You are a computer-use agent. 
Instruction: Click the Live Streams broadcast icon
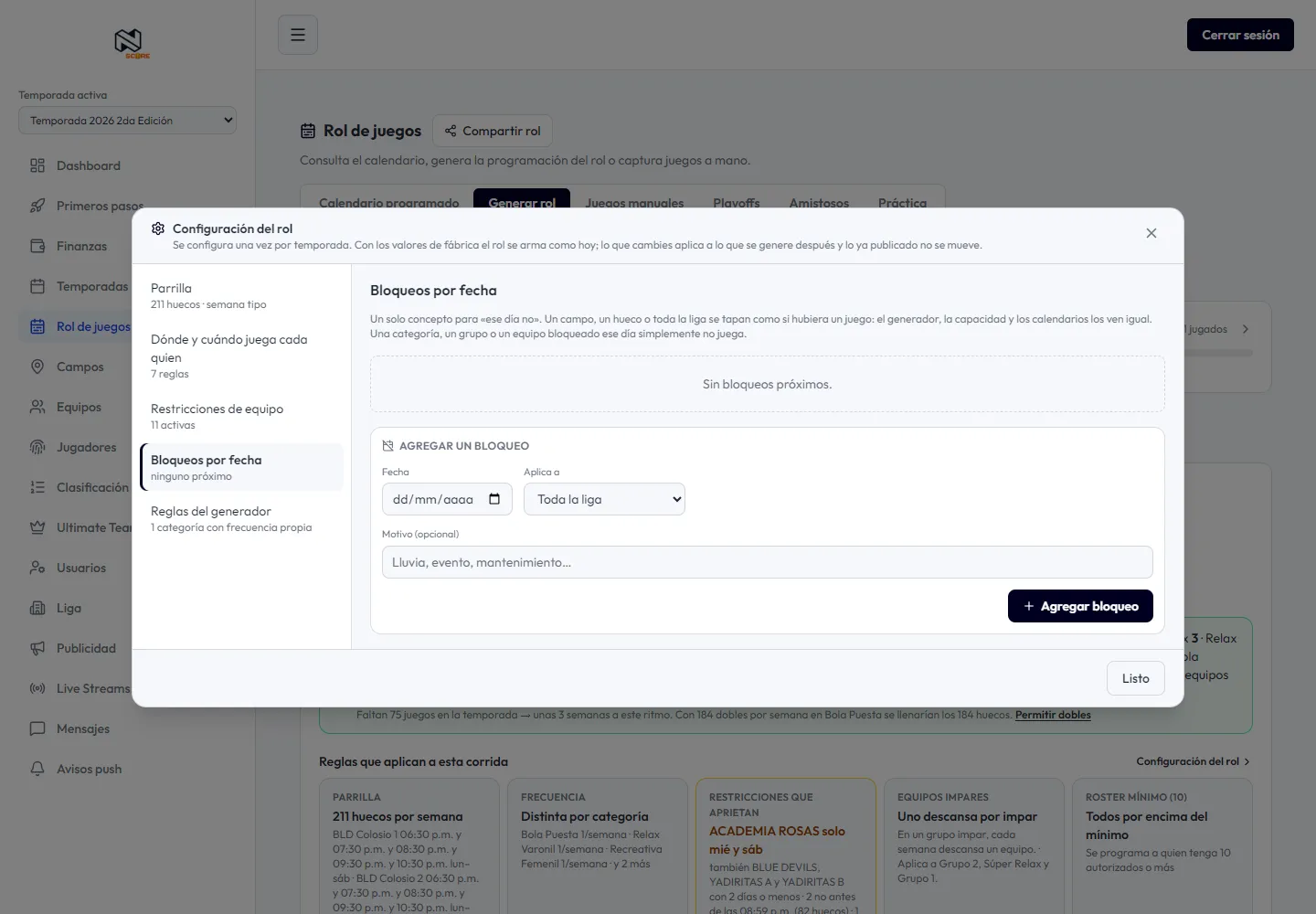click(37, 688)
